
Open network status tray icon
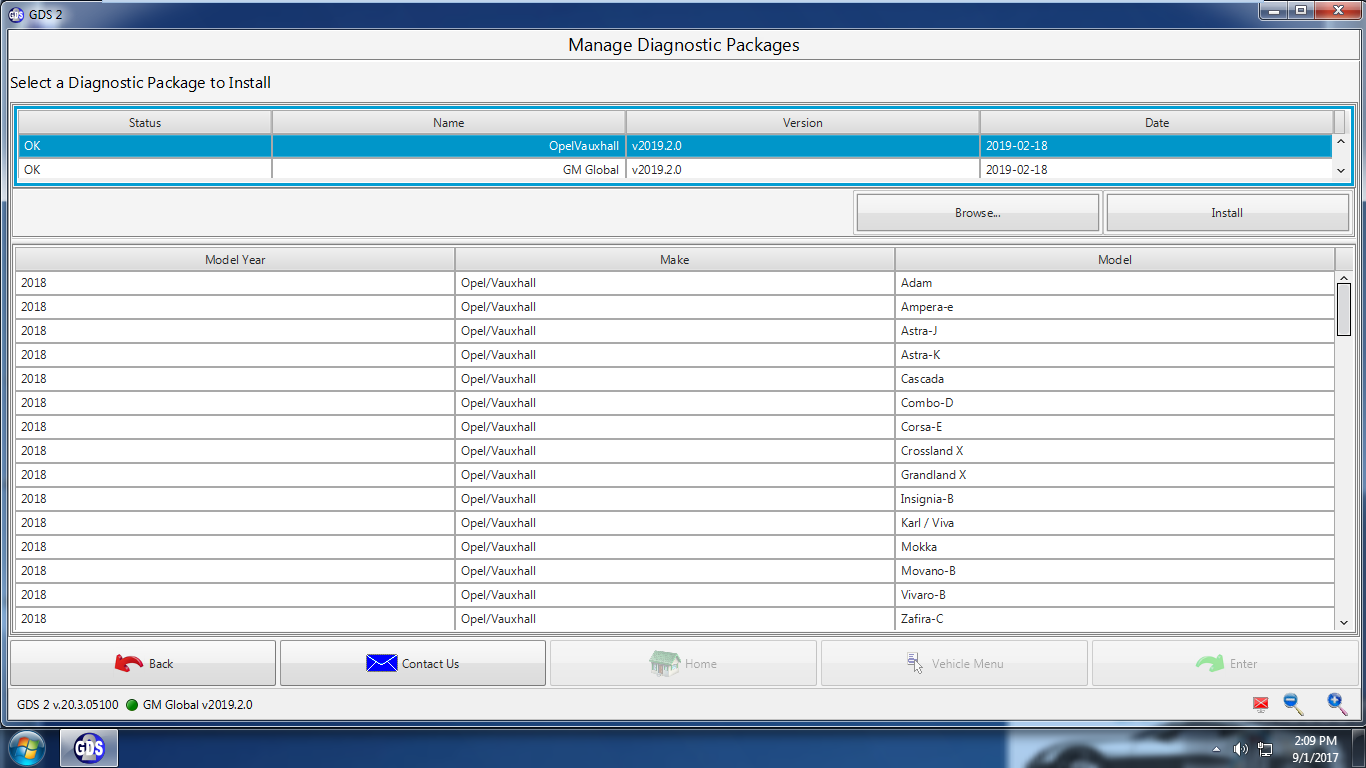pyautogui.click(x=1265, y=749)
